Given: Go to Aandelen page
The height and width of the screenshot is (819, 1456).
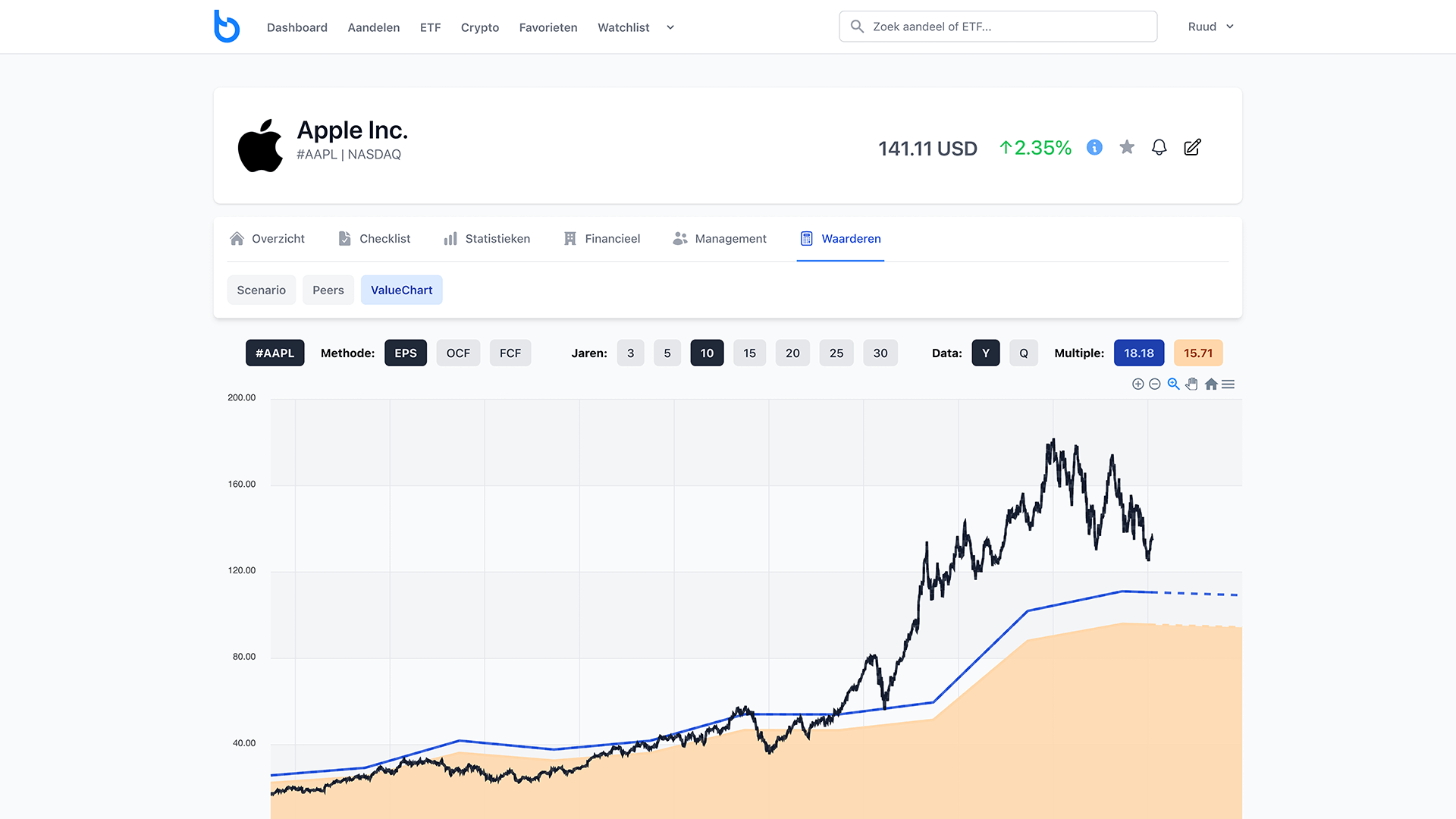Looking at the screenshot, I should [x=374, y=27].
